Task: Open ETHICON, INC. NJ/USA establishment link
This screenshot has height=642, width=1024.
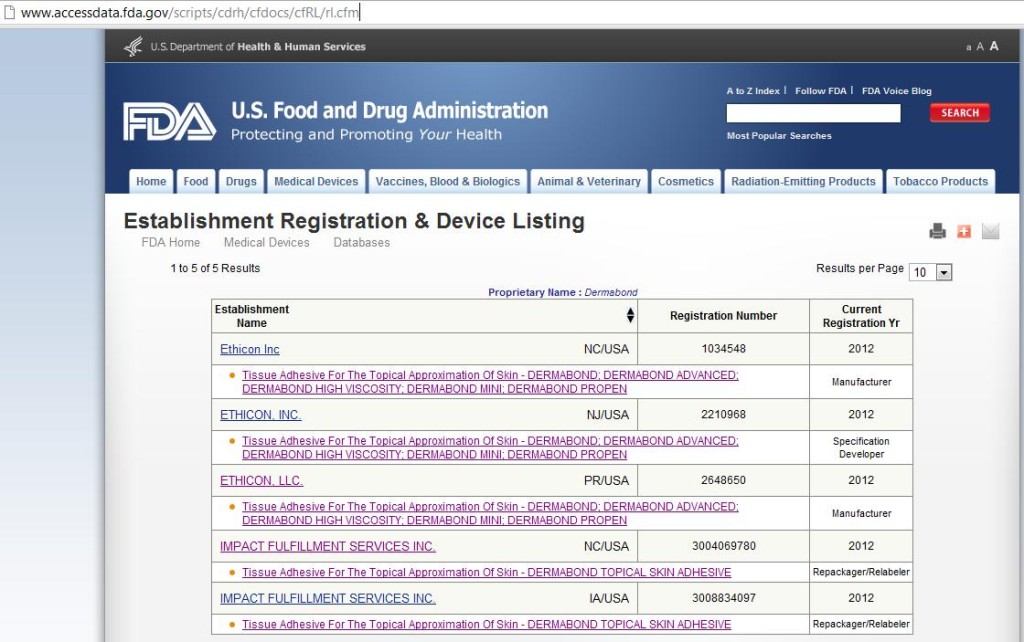Action: tap(261, 415)
